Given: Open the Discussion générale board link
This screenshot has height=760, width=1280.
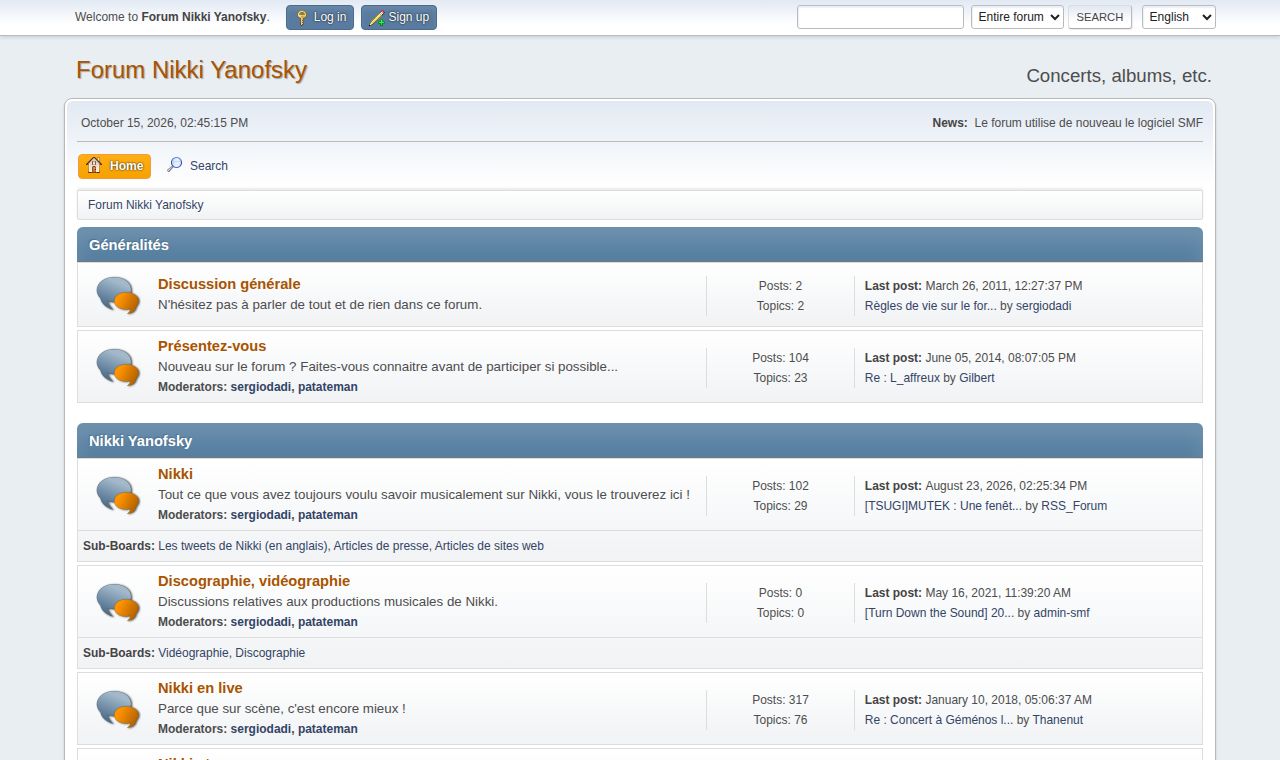Looking at the screenshot, I should tap(229, 284).
